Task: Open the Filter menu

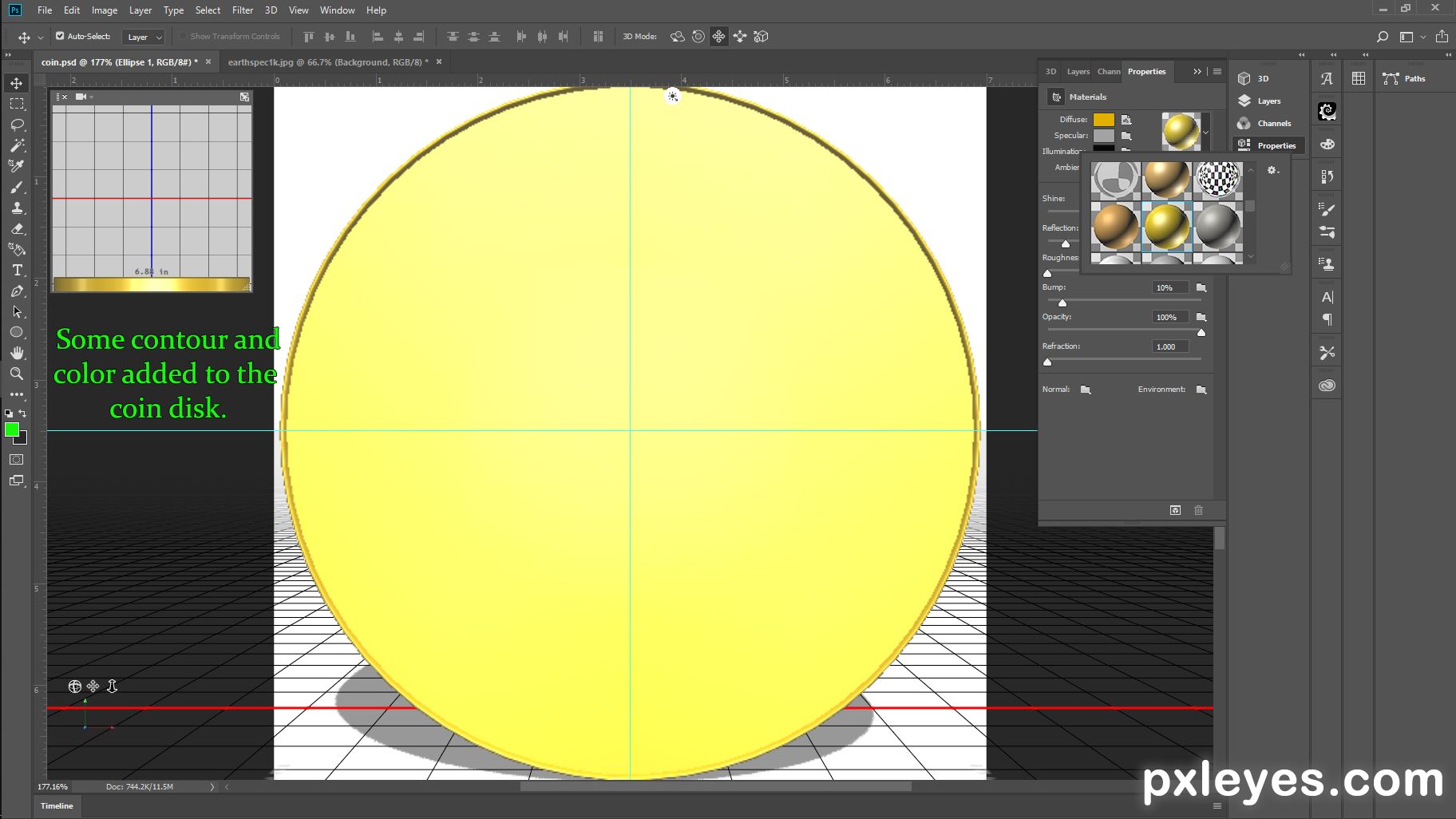Action: click(x=243, y=10)
